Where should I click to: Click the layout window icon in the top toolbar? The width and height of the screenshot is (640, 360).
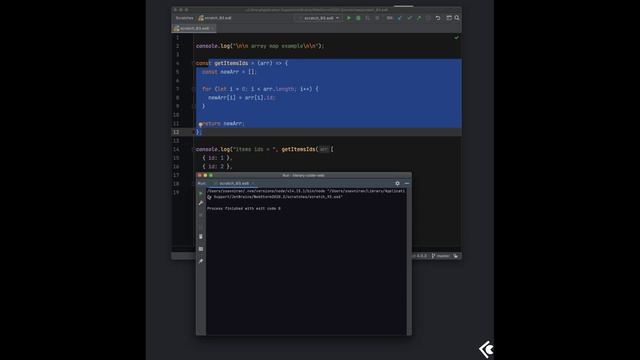coord(449,18)
